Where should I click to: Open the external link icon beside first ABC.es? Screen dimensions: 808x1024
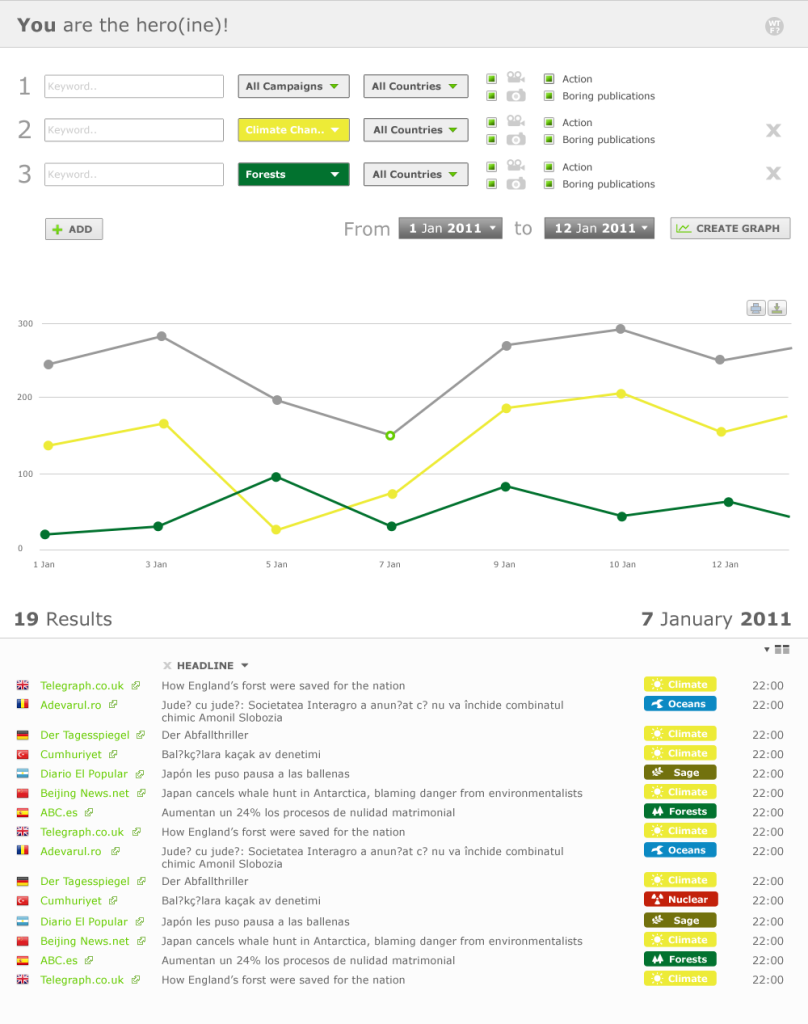(89, 812)
